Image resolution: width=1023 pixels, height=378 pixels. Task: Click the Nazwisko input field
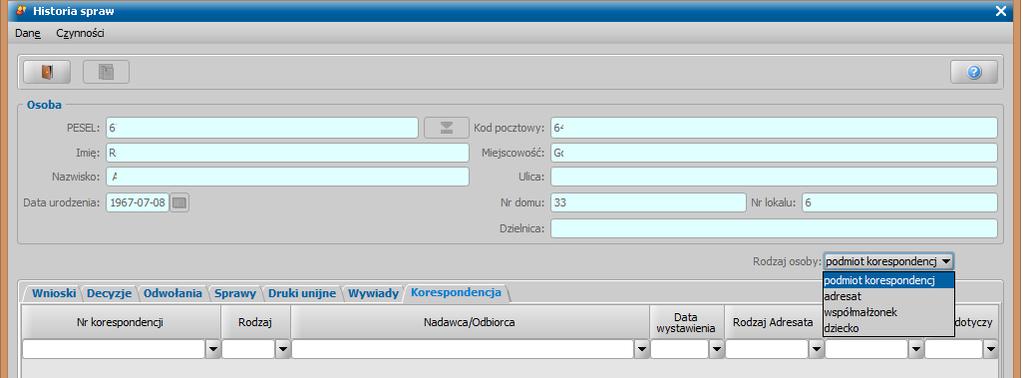[x=288, y=177]
